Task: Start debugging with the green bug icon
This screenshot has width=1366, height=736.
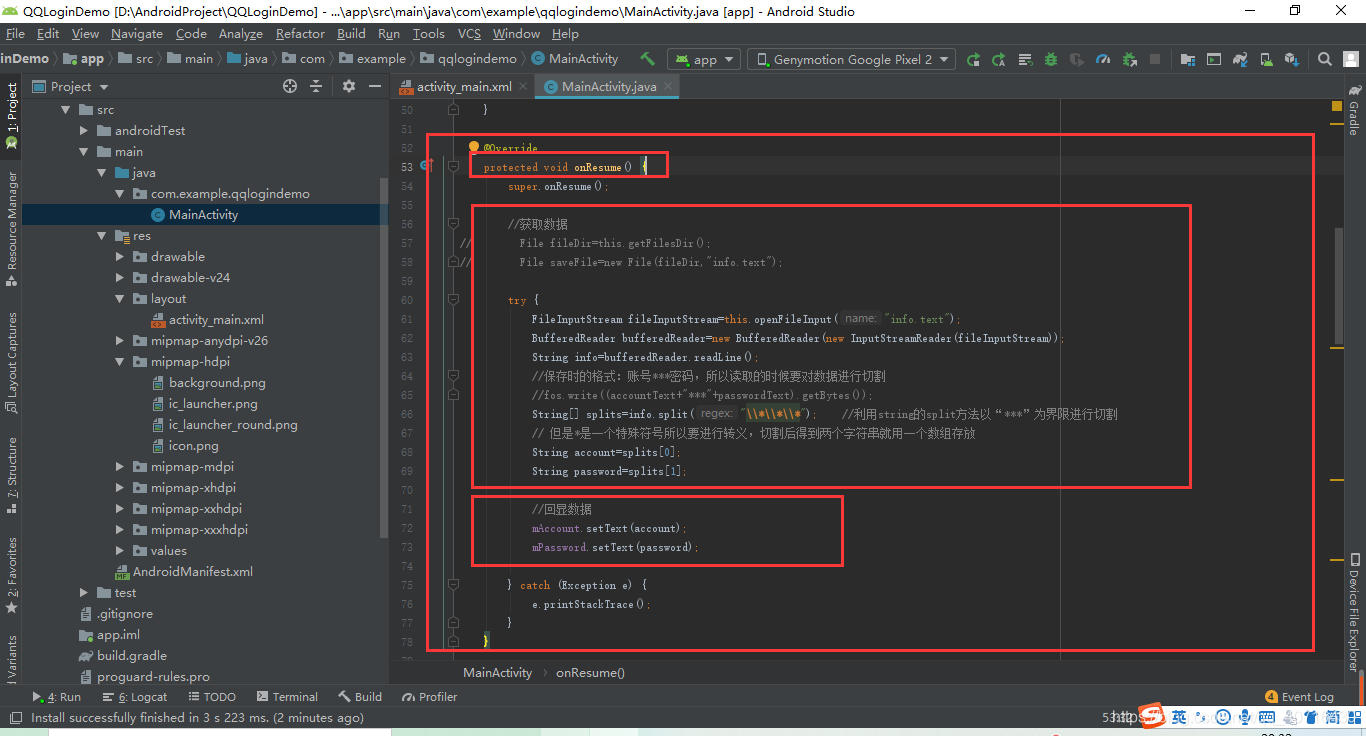Action: pos(1051,59)
